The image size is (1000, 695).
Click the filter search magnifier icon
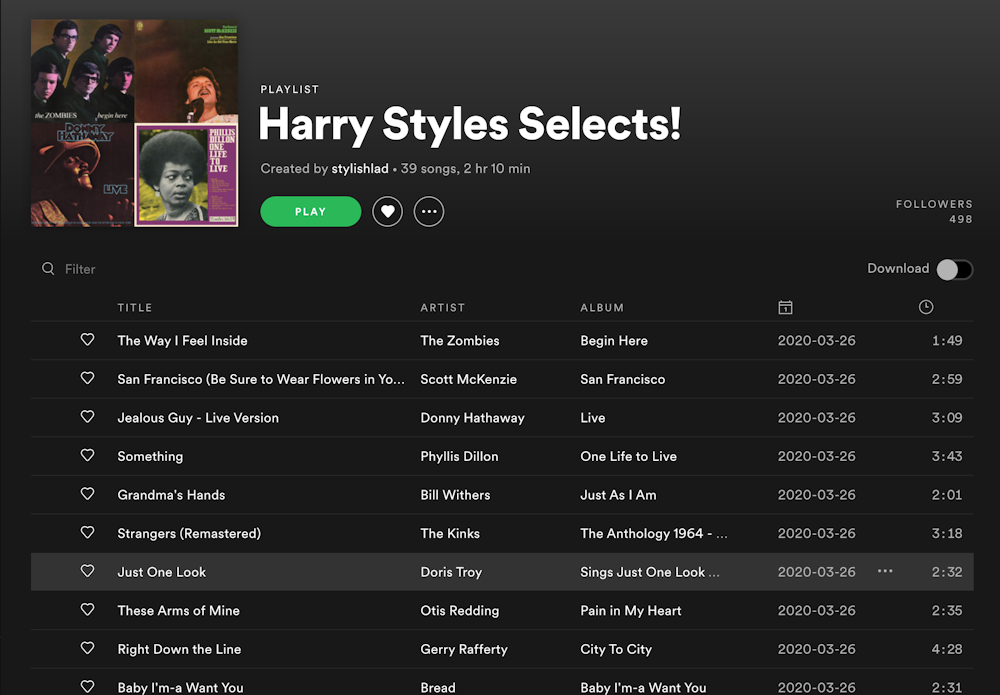48,268
